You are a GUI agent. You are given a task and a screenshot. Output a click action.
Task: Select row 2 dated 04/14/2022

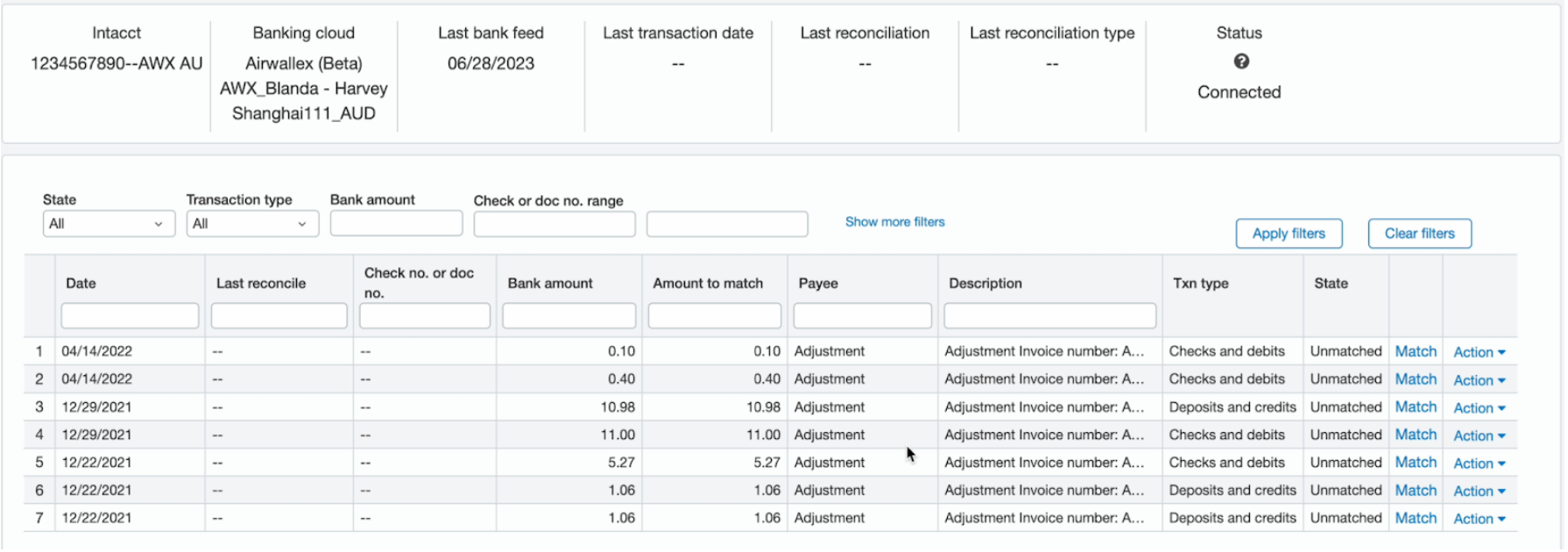pyautogui.click(x=96, y=379)
